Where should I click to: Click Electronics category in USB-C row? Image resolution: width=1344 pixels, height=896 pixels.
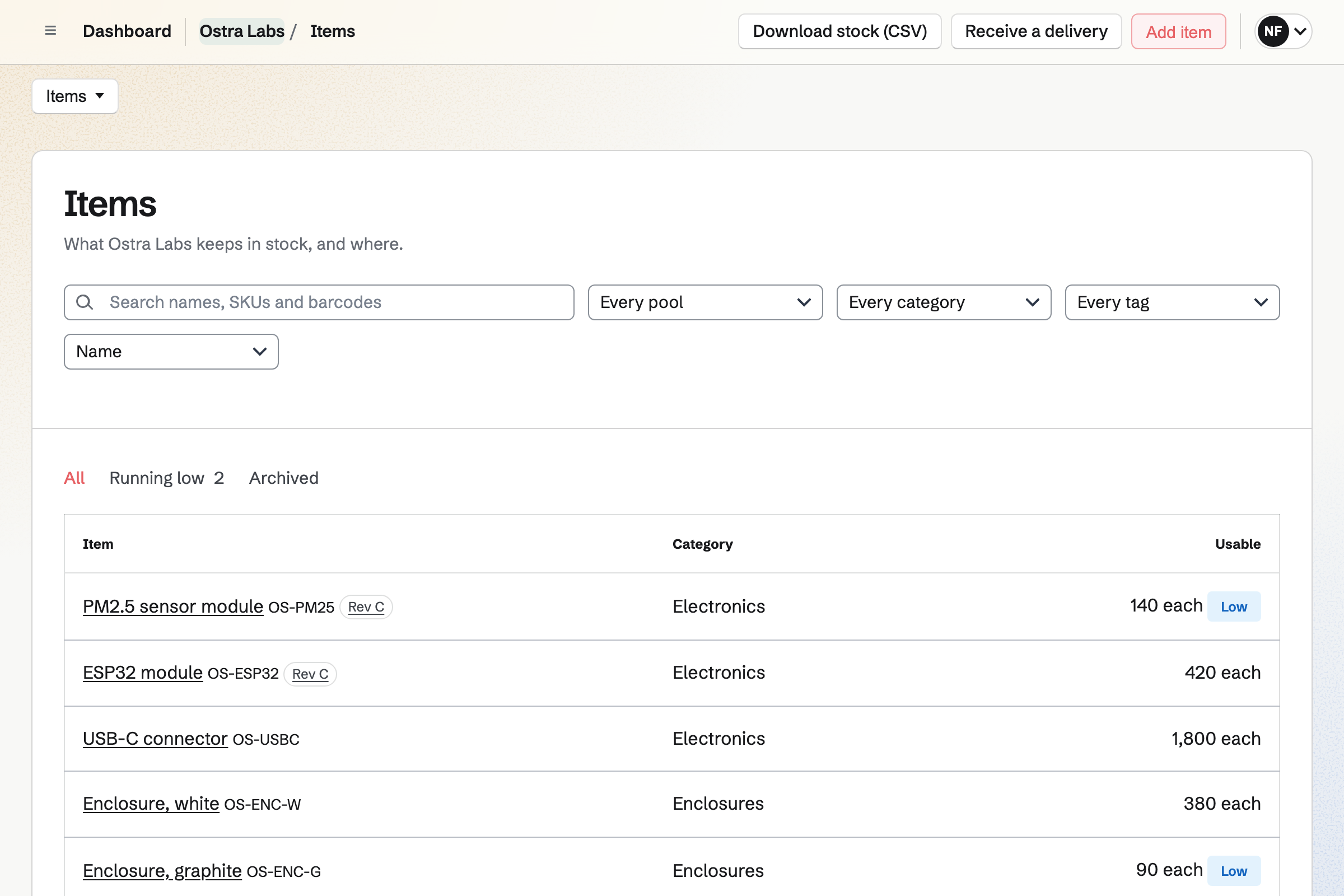(x=718, y=738)
